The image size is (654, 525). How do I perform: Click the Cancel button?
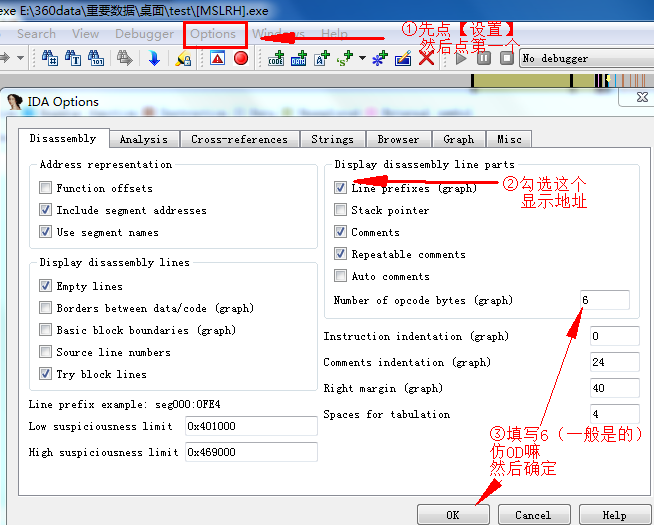tap(534, 515)
